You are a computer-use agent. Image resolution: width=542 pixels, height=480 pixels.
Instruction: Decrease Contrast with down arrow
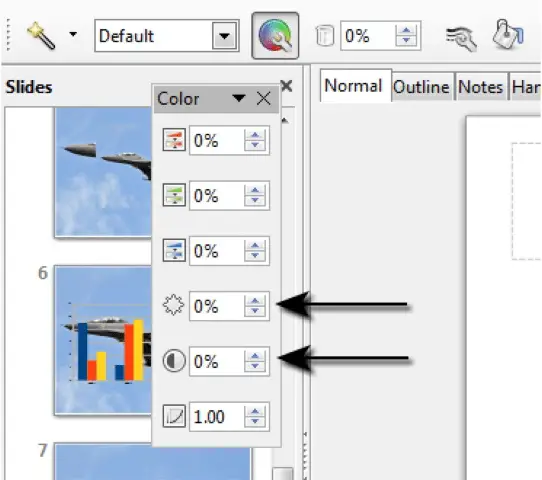(x=255, y=367)
